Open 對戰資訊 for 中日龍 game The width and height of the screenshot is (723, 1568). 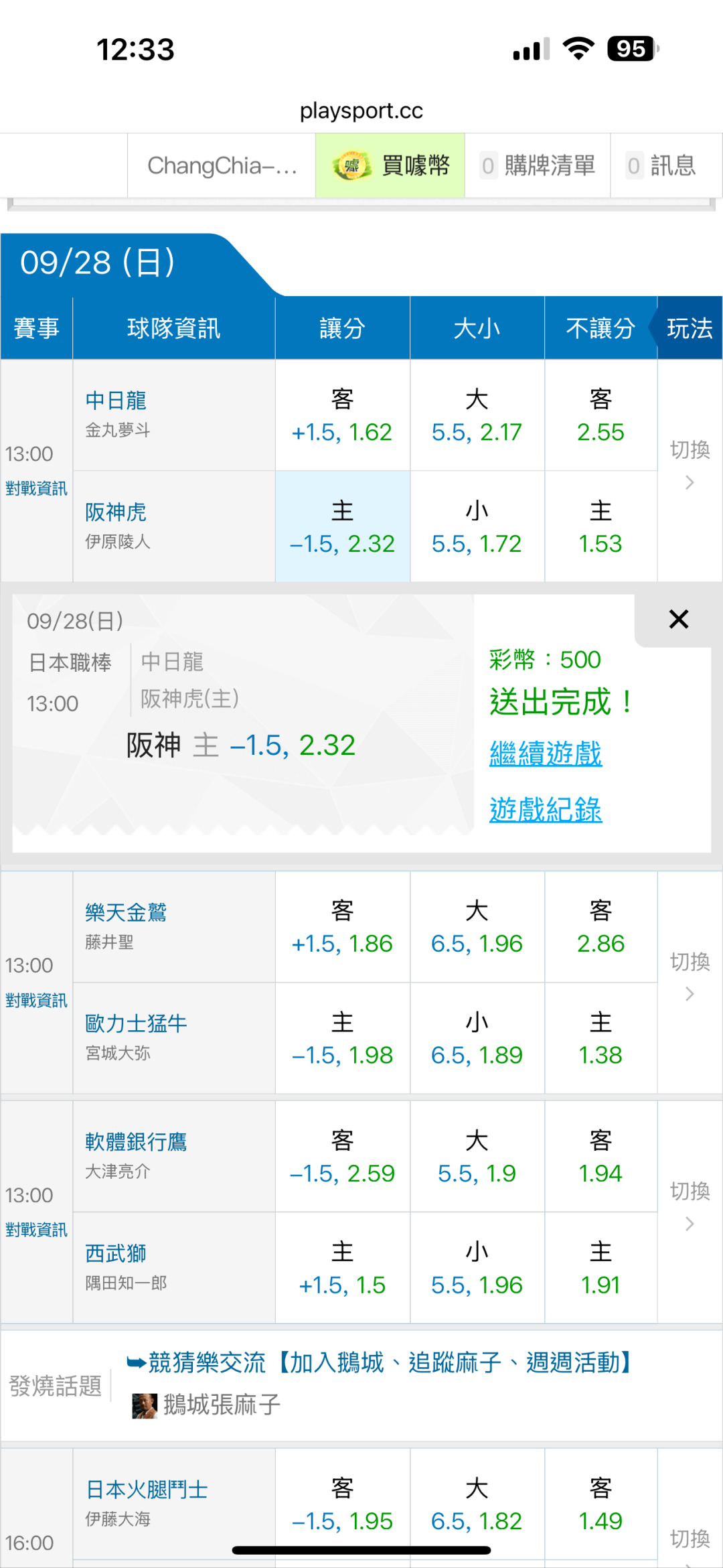tap(36, 488)
